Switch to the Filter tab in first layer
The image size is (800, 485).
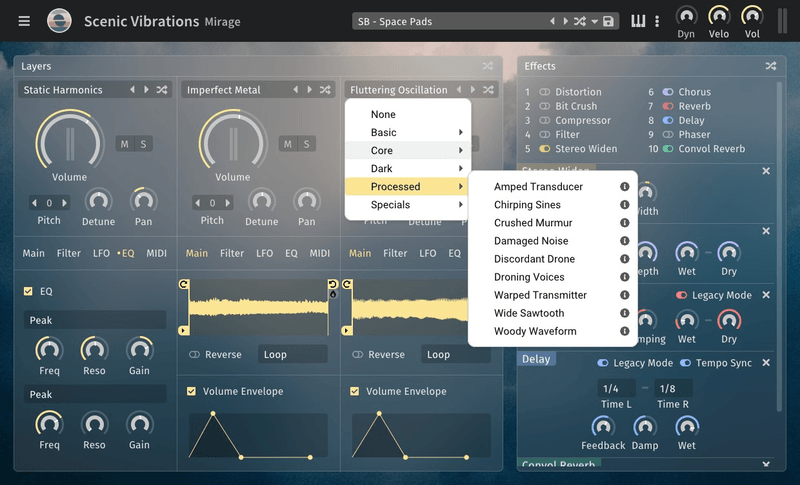tap(69, 253)
